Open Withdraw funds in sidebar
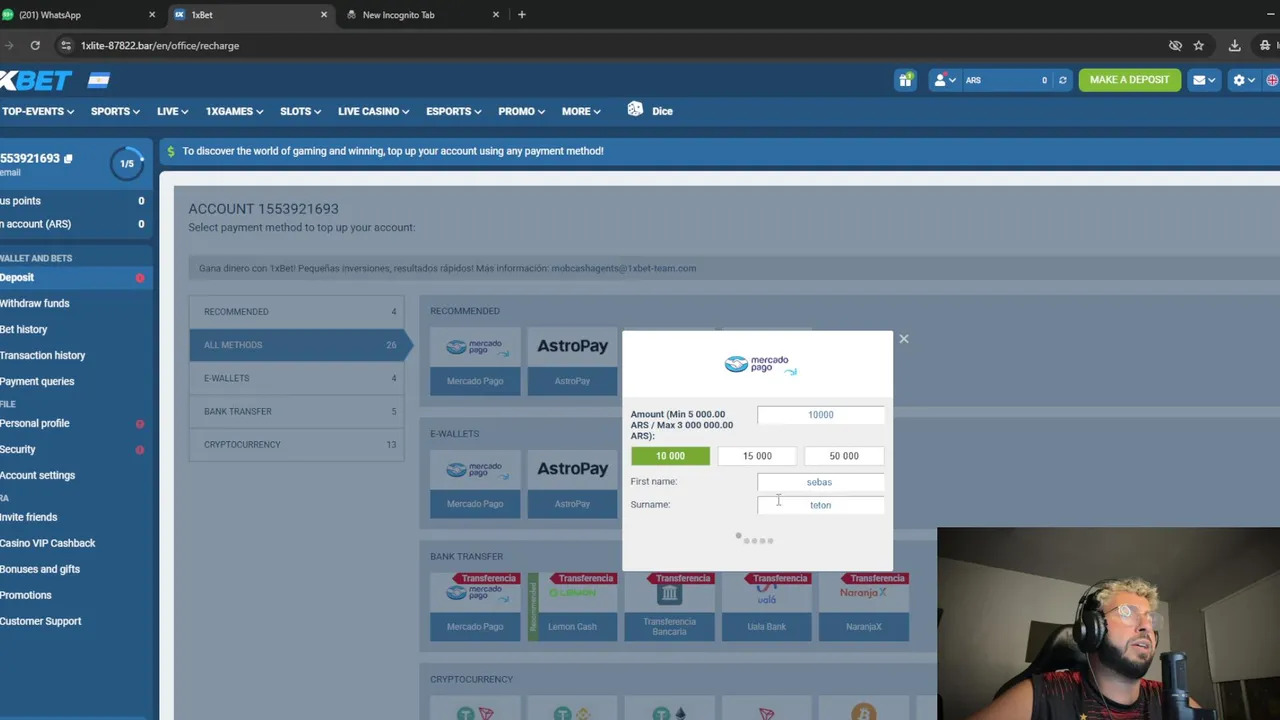The height and width of the screenshot is (720, 1280). [x=75, y=303]
